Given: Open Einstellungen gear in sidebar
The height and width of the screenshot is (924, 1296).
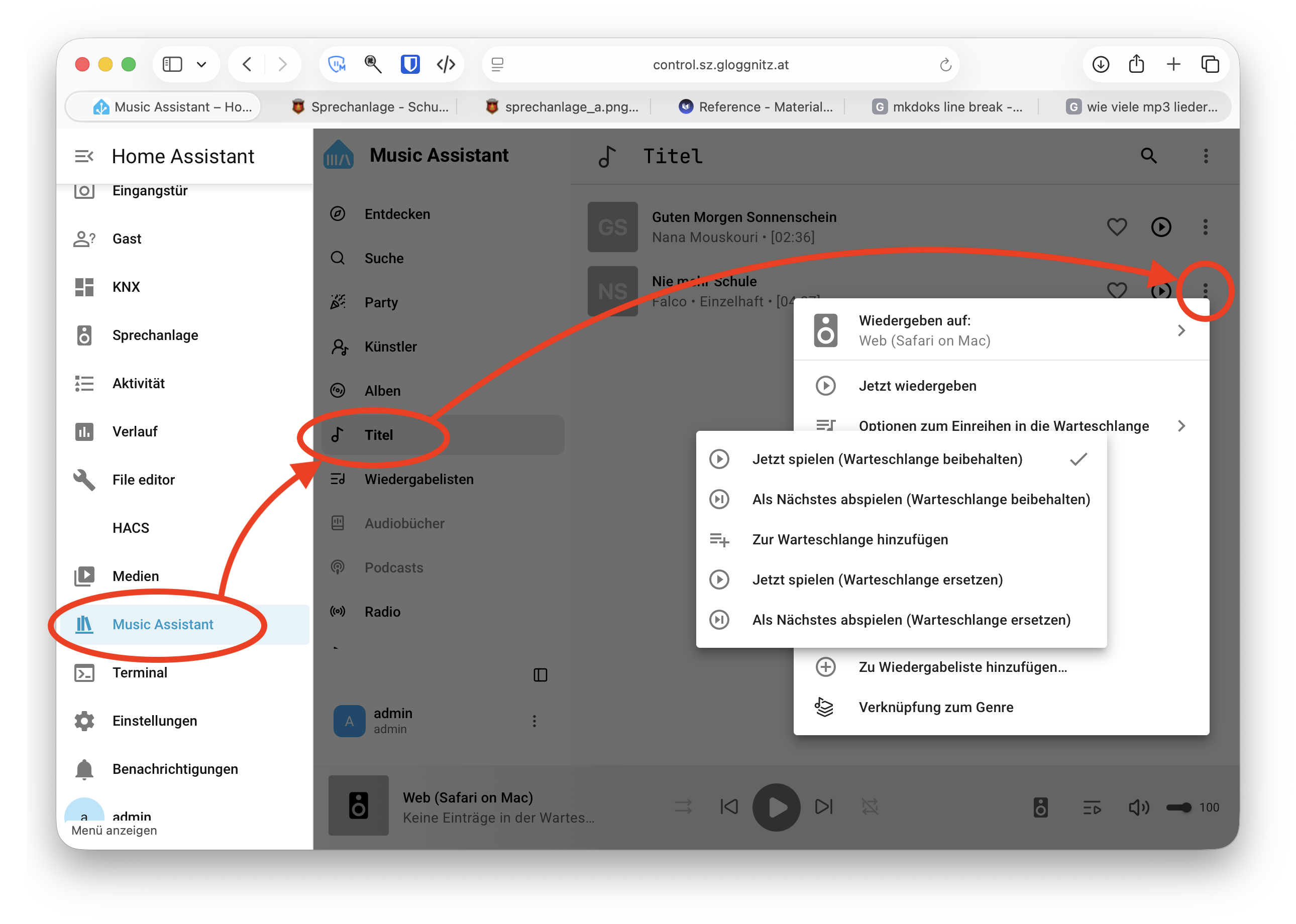Looking at the screenshot, I should tap(84, 721).
